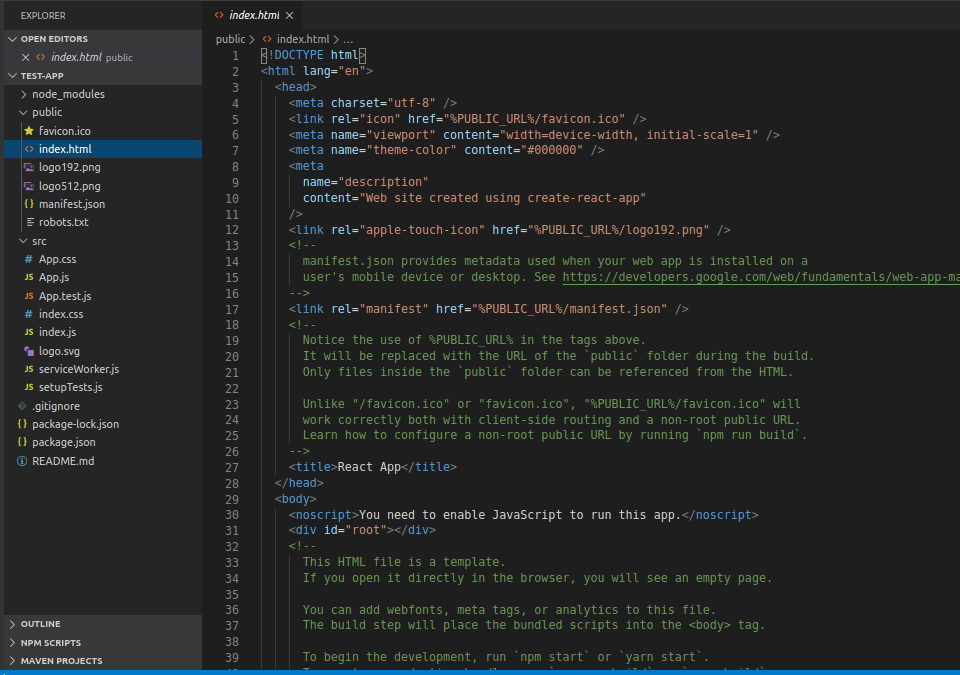
Task: Open the developers.google.com link in comment
Action: (x=761, y=277)
